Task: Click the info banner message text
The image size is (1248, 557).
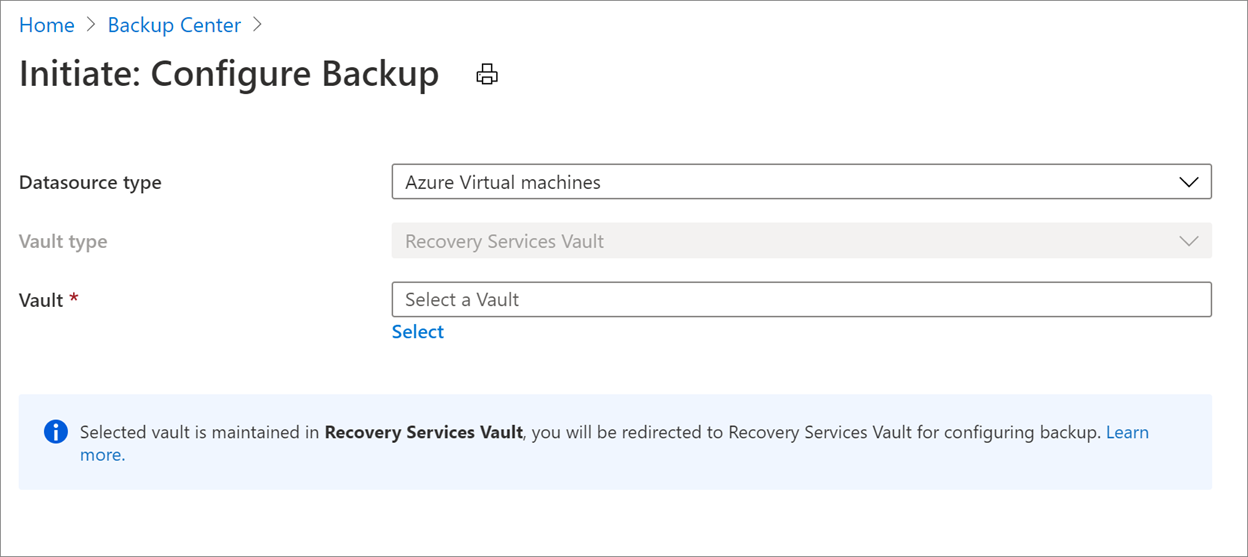Action: tap(614, 443)
